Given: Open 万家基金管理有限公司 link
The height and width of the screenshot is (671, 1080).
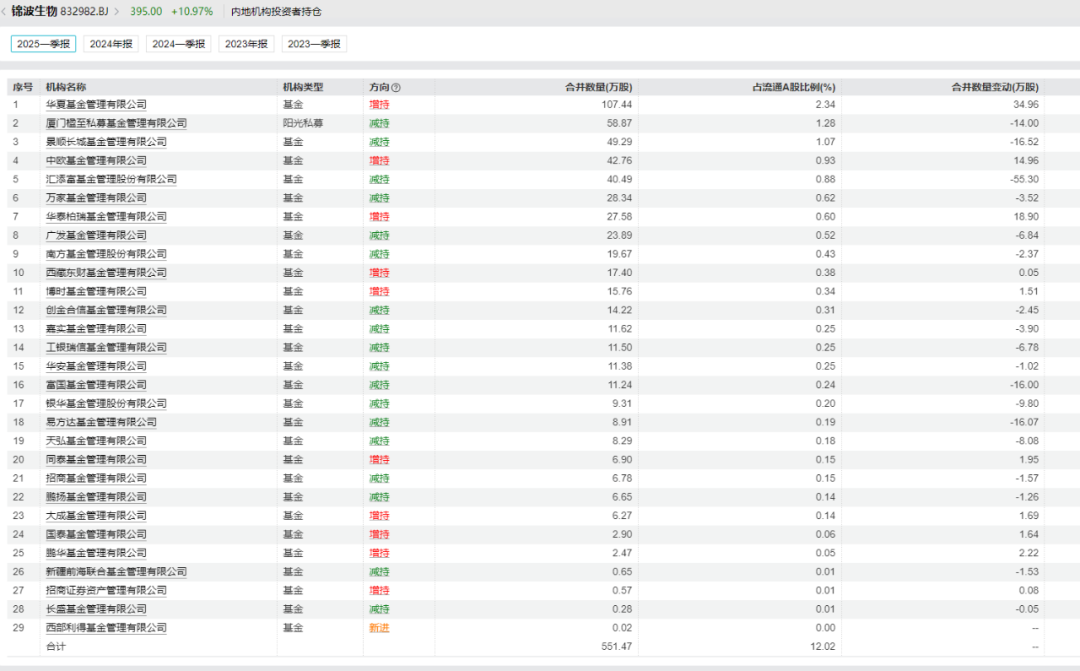Looking at the screenshot, I should (96, 198).
